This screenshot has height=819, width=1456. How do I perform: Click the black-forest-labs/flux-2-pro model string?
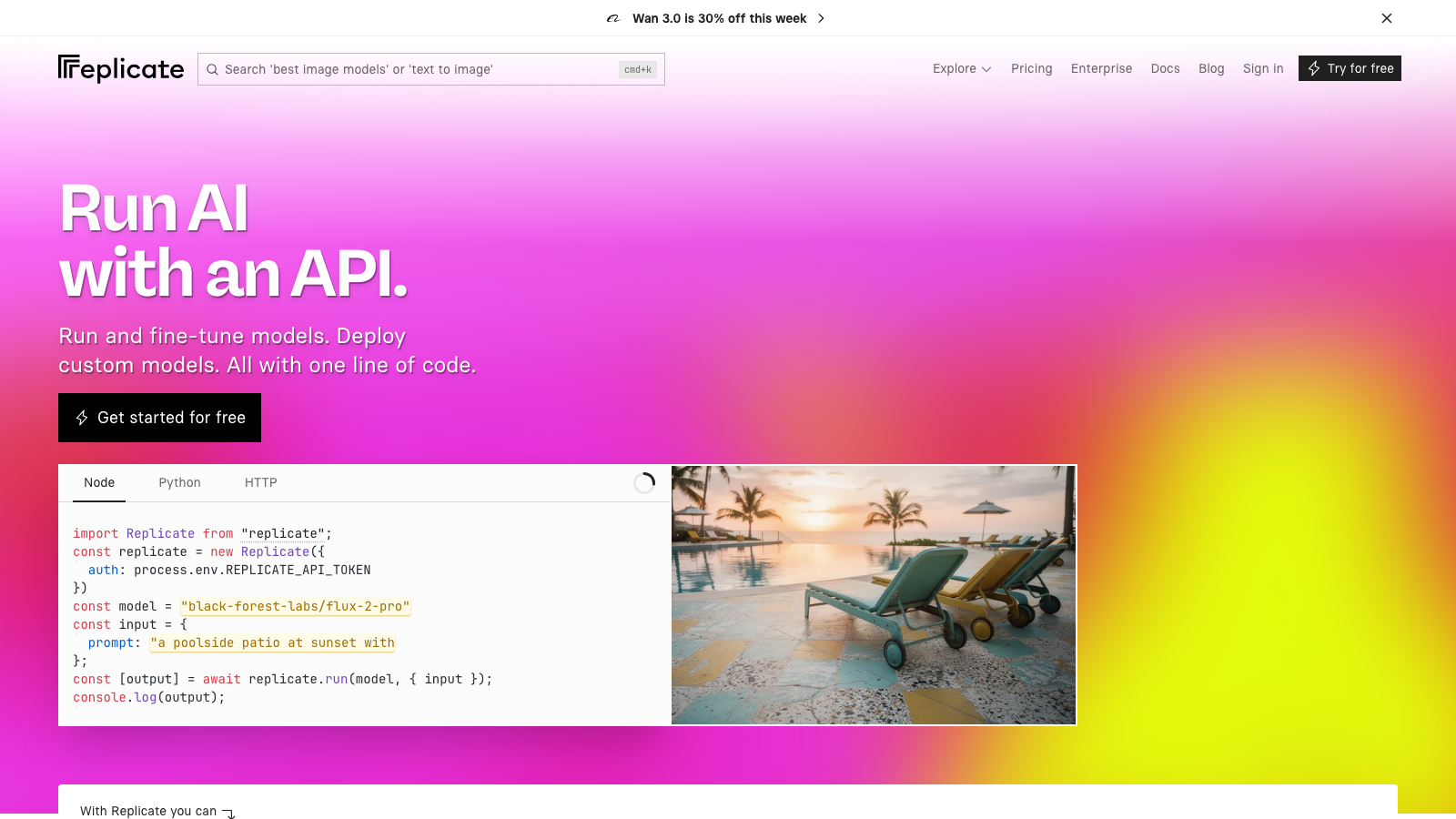tap(296, 606)
